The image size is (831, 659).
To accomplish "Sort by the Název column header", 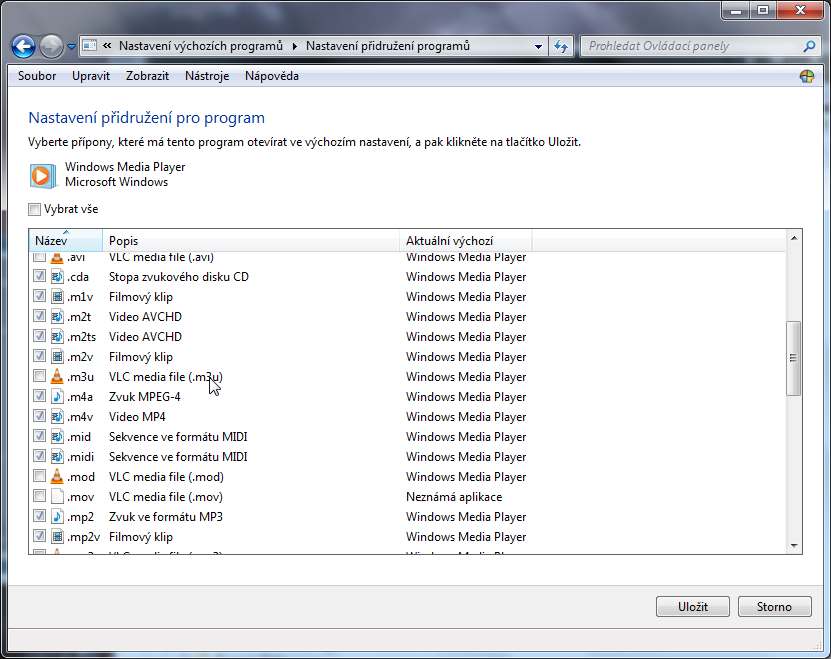I will click(65, 241).
